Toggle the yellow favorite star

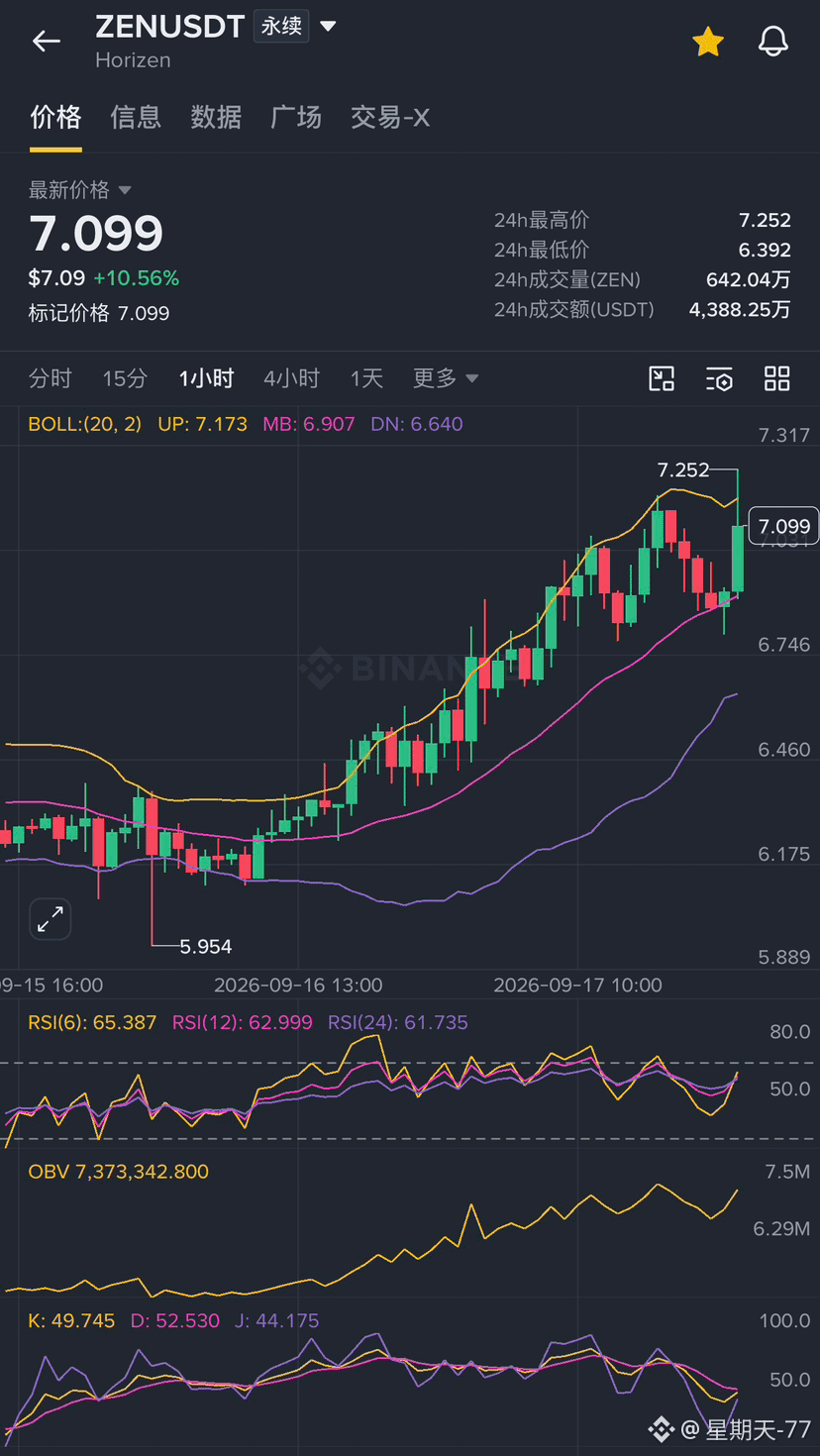click(708, 41)
